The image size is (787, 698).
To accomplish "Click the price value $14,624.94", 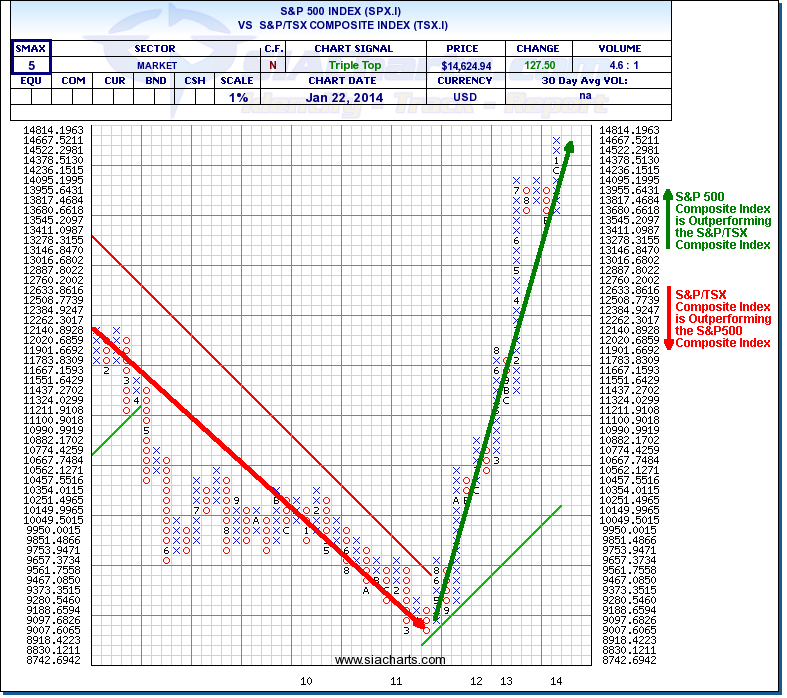I will click(465, 65).
